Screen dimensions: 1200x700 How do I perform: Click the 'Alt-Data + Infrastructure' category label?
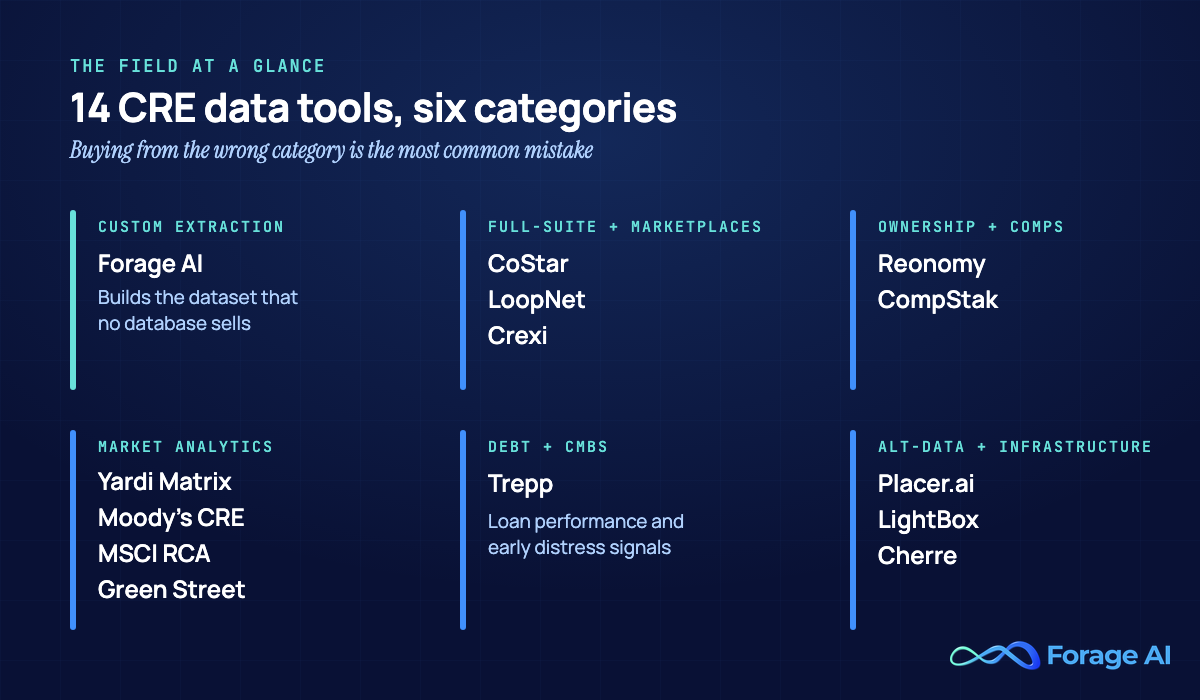tap(1015, 447)
